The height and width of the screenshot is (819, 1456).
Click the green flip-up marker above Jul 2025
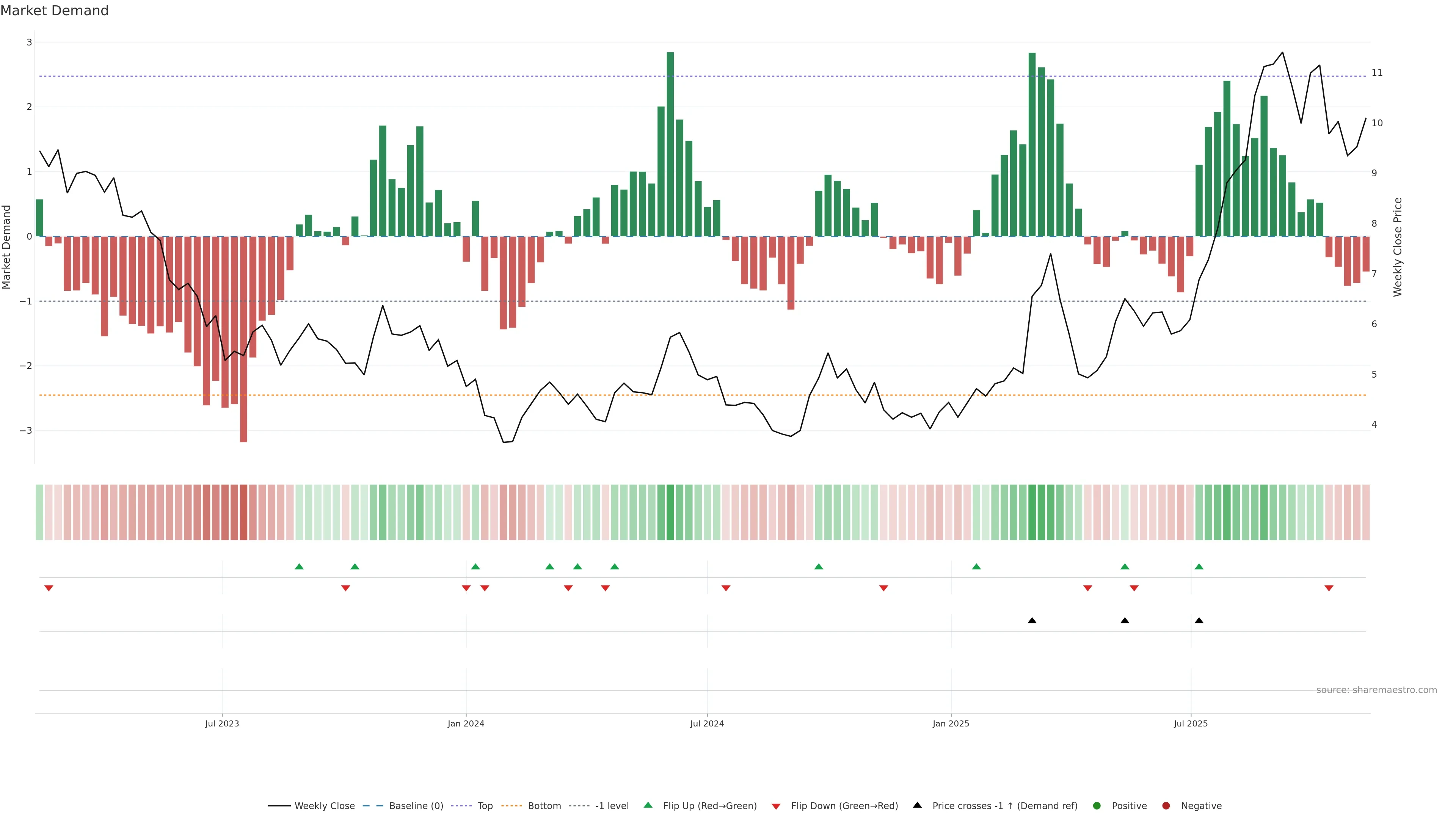1199,566
